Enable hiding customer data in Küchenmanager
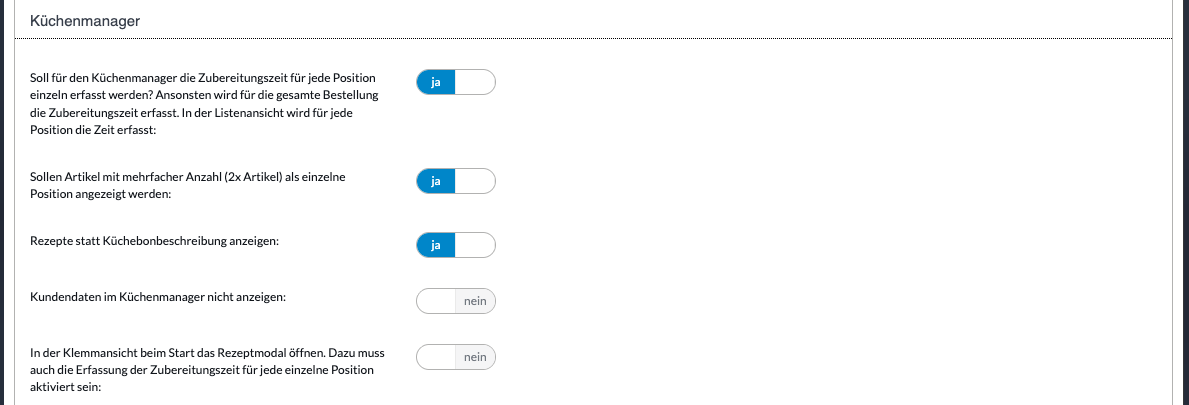This screenshot has height=405, width=1189. tap(456, 301)
